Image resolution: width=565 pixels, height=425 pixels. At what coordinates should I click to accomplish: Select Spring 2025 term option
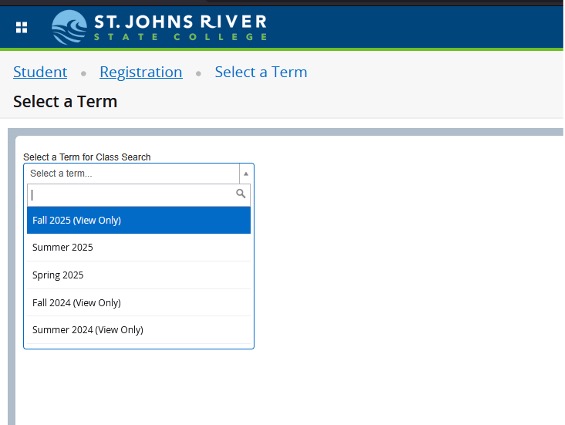139,275
